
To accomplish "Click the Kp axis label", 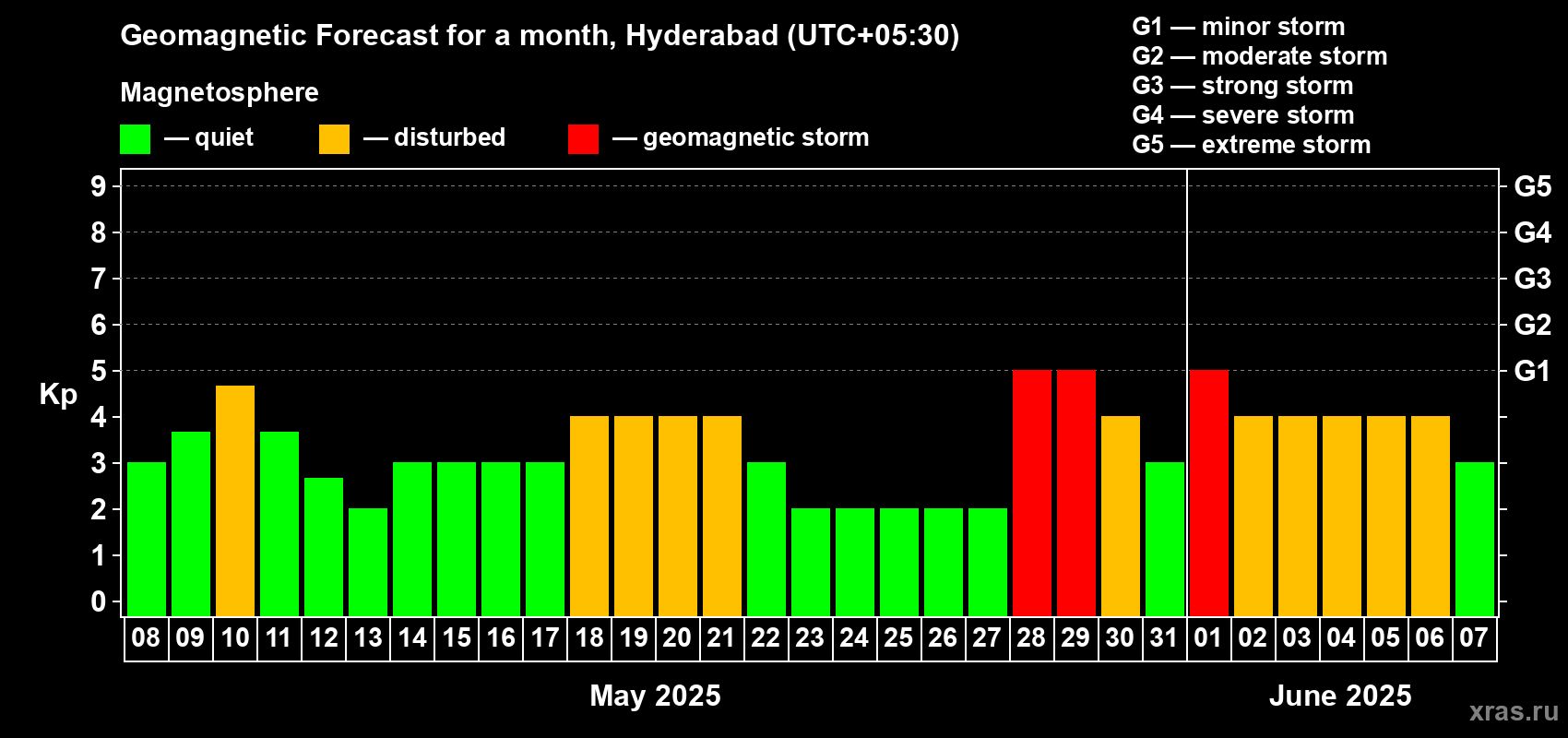I will 58,395.
